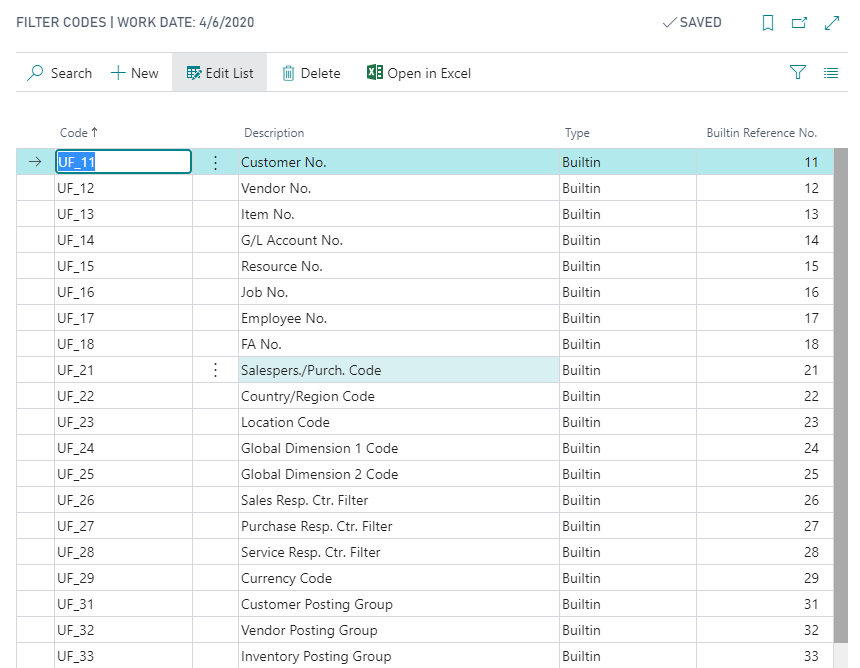Click Purchase Resp. Ctr. Filter description

pyautogui.click(x=399, y=526)
